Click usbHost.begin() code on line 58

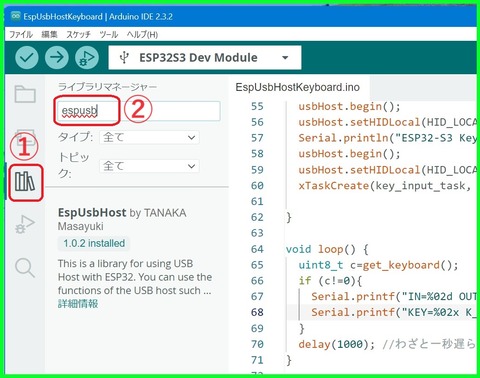coord(349,154)
